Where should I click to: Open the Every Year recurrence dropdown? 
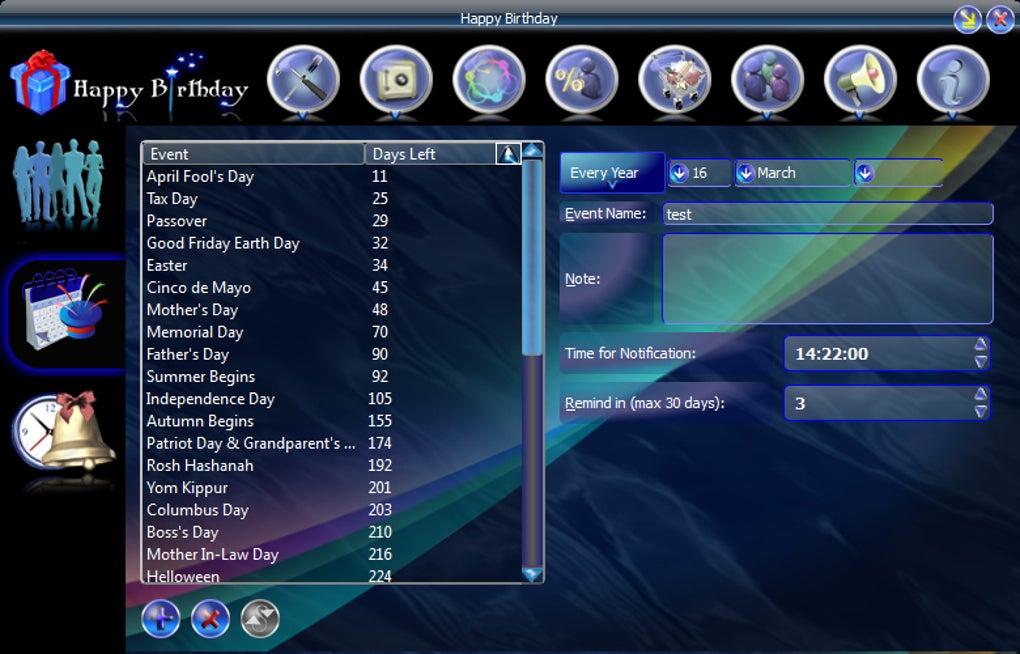click(x=612, y=172)
